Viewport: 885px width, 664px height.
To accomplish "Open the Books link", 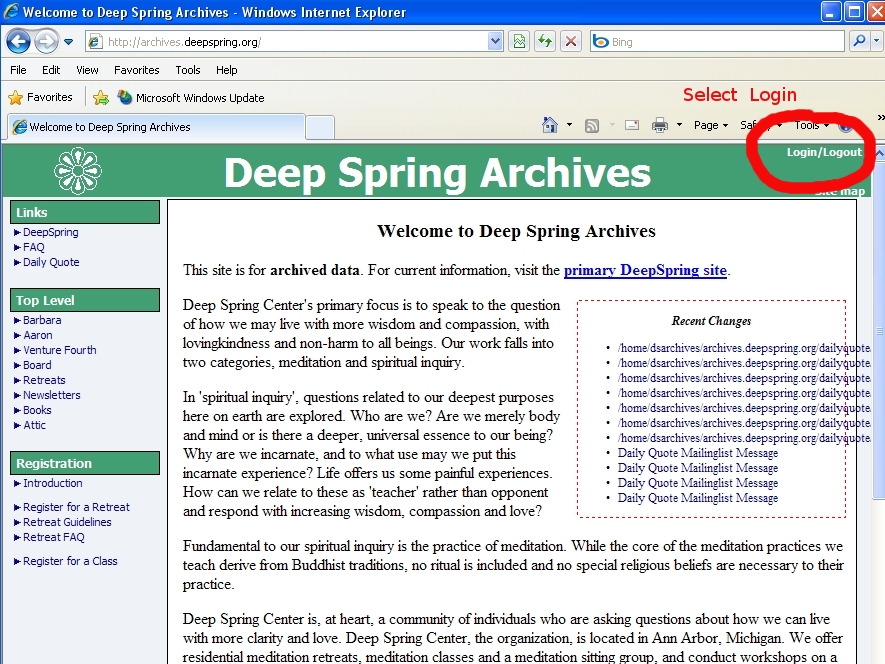I will pyautogui.click(x=37, y=410).
